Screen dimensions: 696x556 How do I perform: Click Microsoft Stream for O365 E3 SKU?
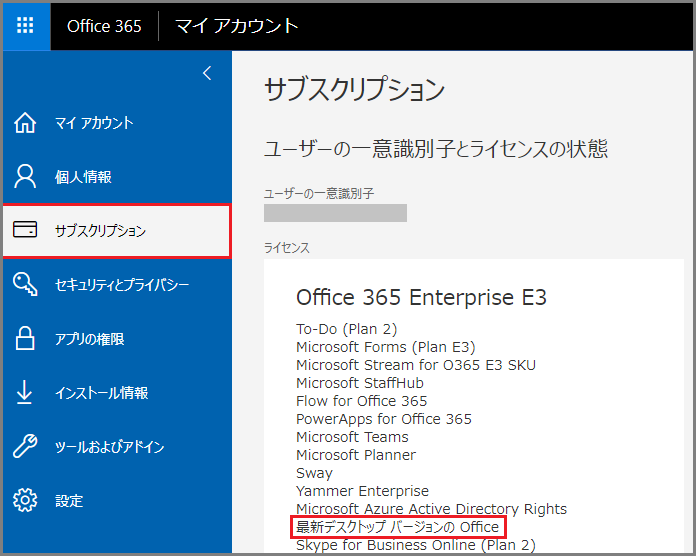click(416, 365)
